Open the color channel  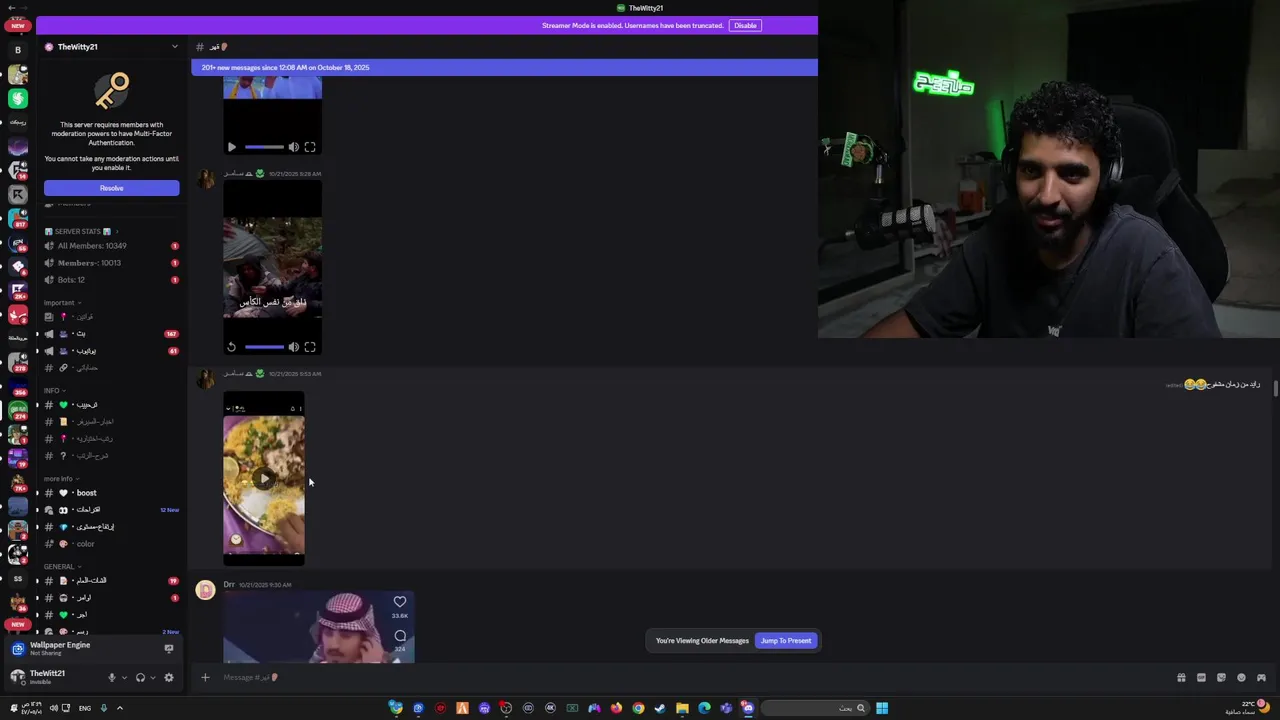111,544
